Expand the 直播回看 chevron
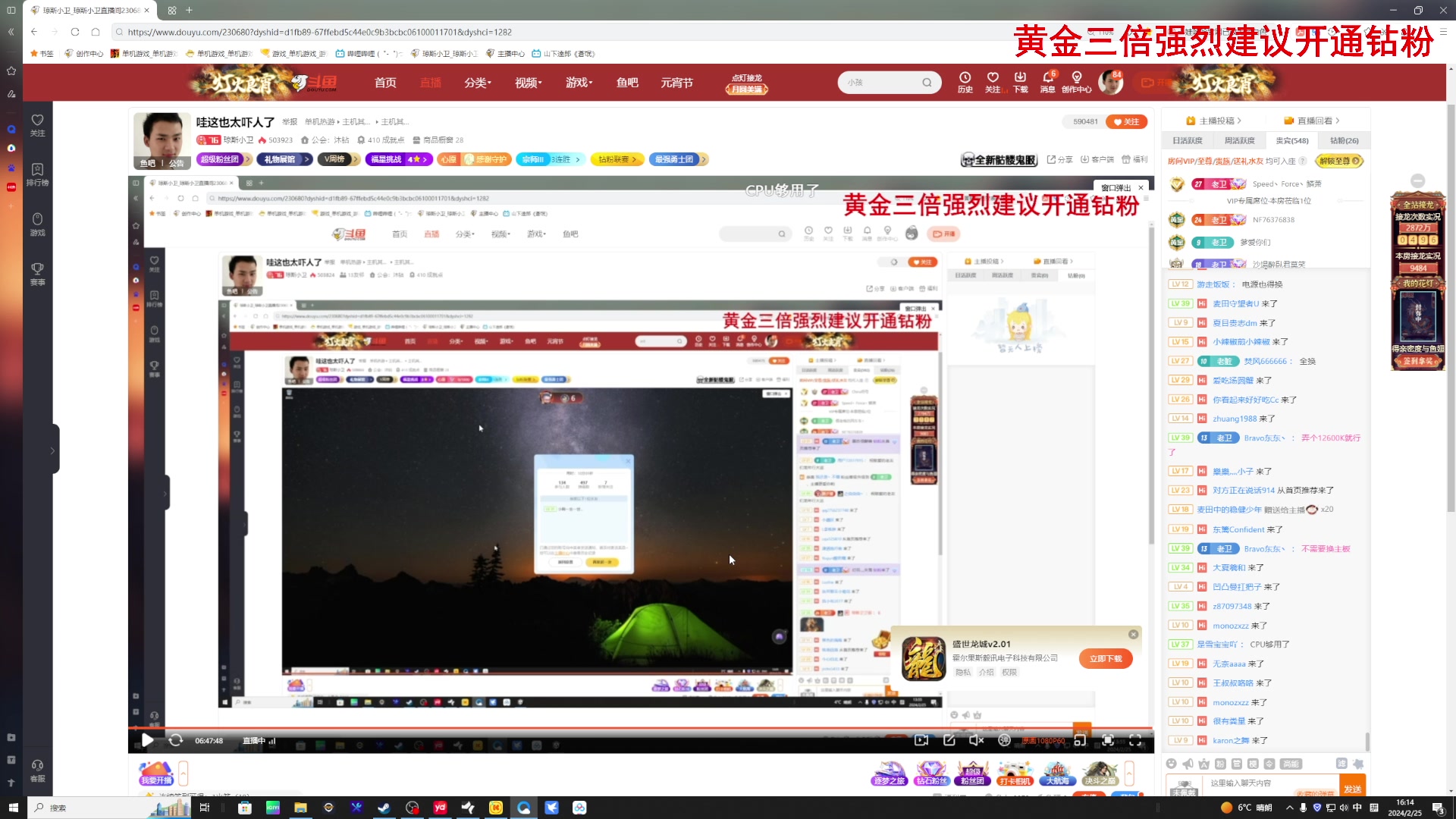1456x819 pixels. 1338,120
